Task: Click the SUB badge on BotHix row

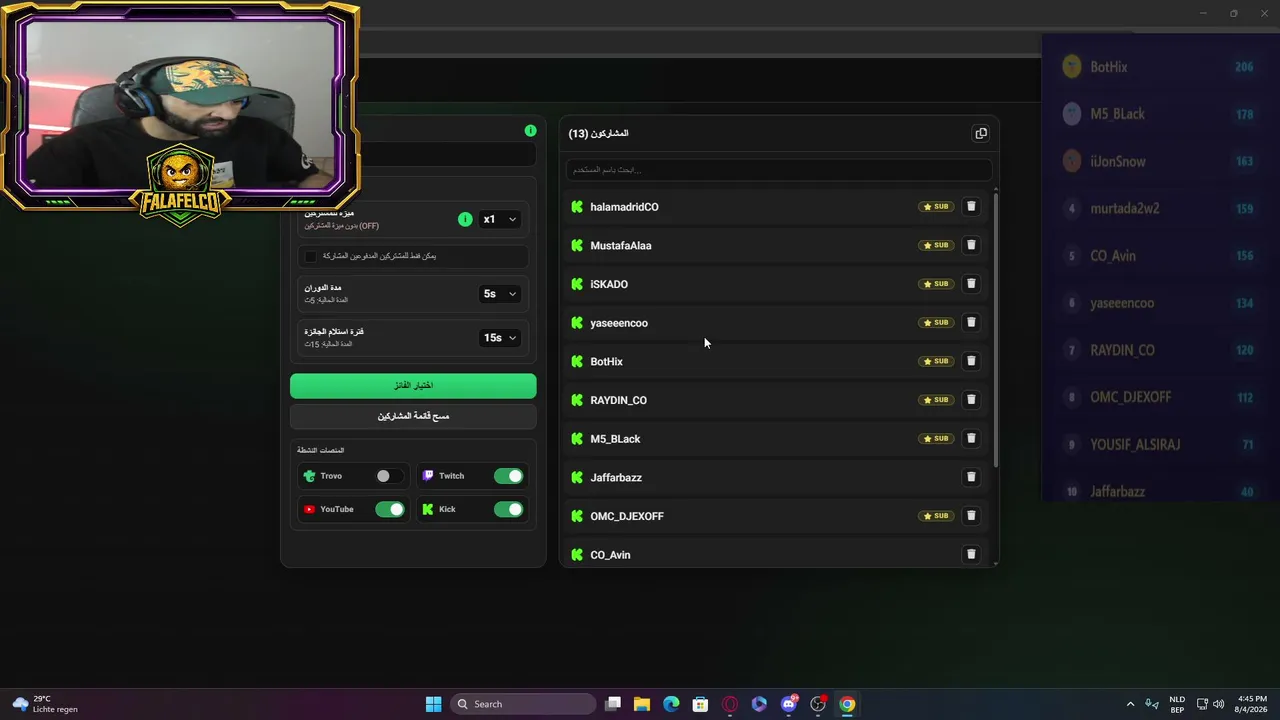Action: pos(936,361)
